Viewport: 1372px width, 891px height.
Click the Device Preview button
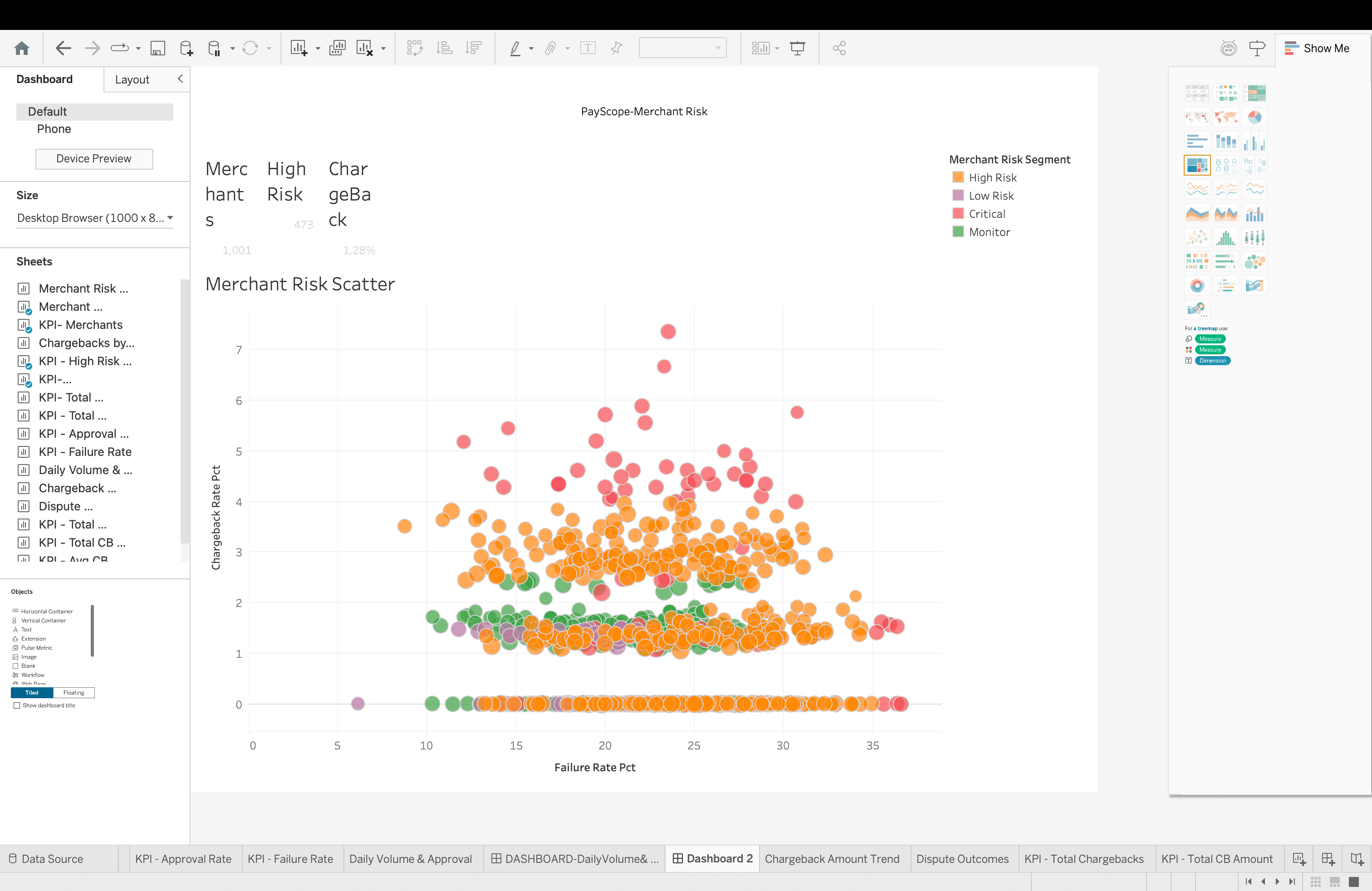(x=94, y=158)
